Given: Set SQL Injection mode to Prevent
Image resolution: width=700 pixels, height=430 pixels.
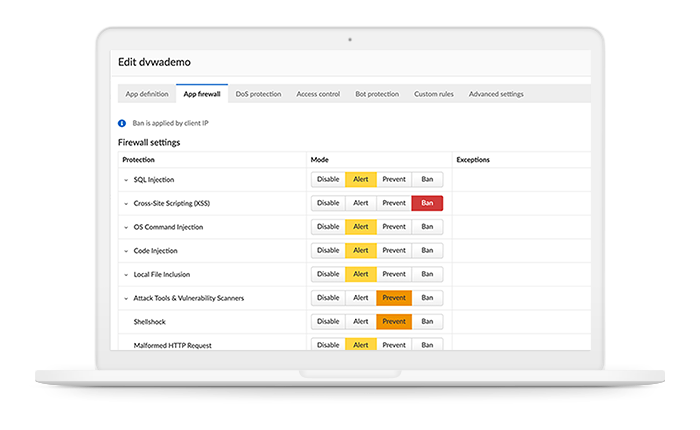Looking at the screenshot, I should [394, 179].
